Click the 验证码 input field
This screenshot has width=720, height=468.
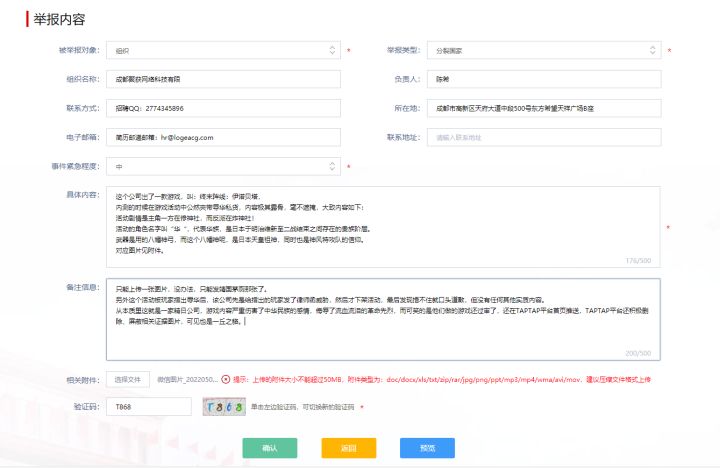click(x=149, y=407)
